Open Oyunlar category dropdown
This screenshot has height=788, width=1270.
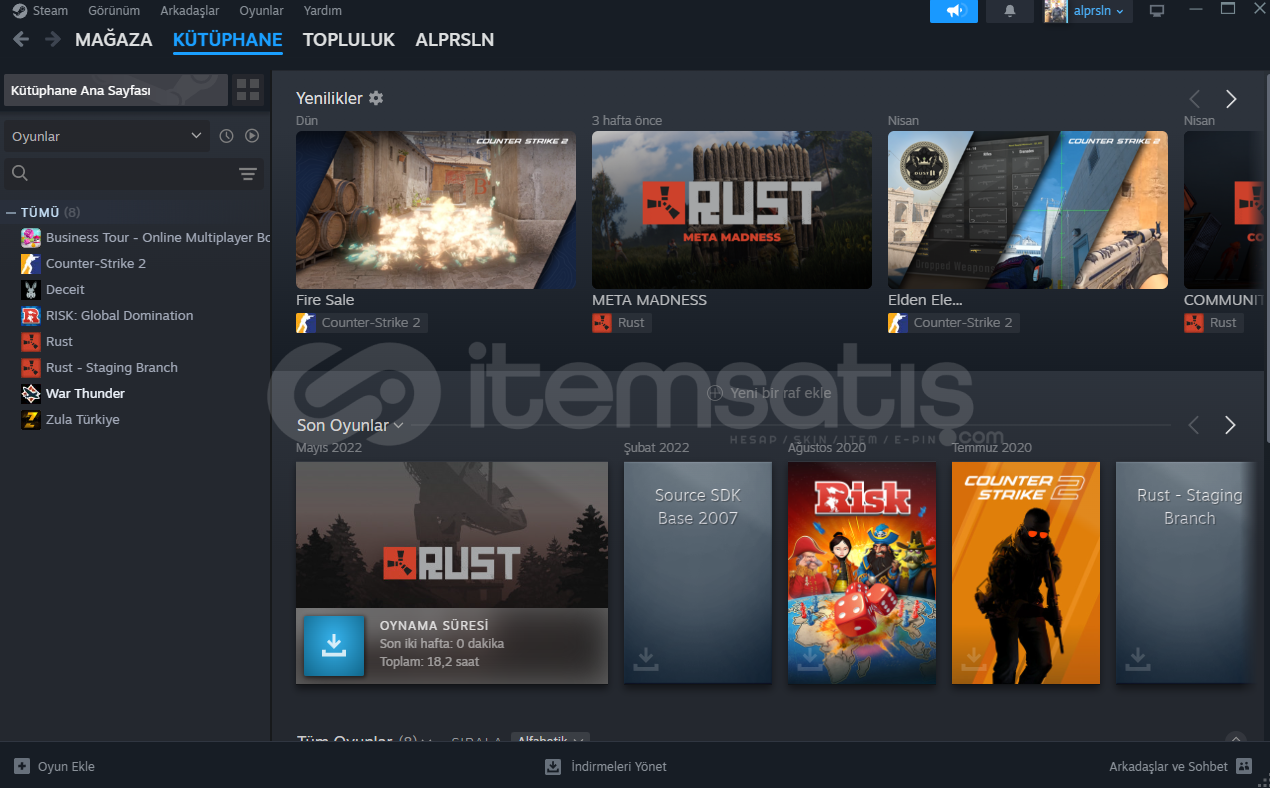106,136
